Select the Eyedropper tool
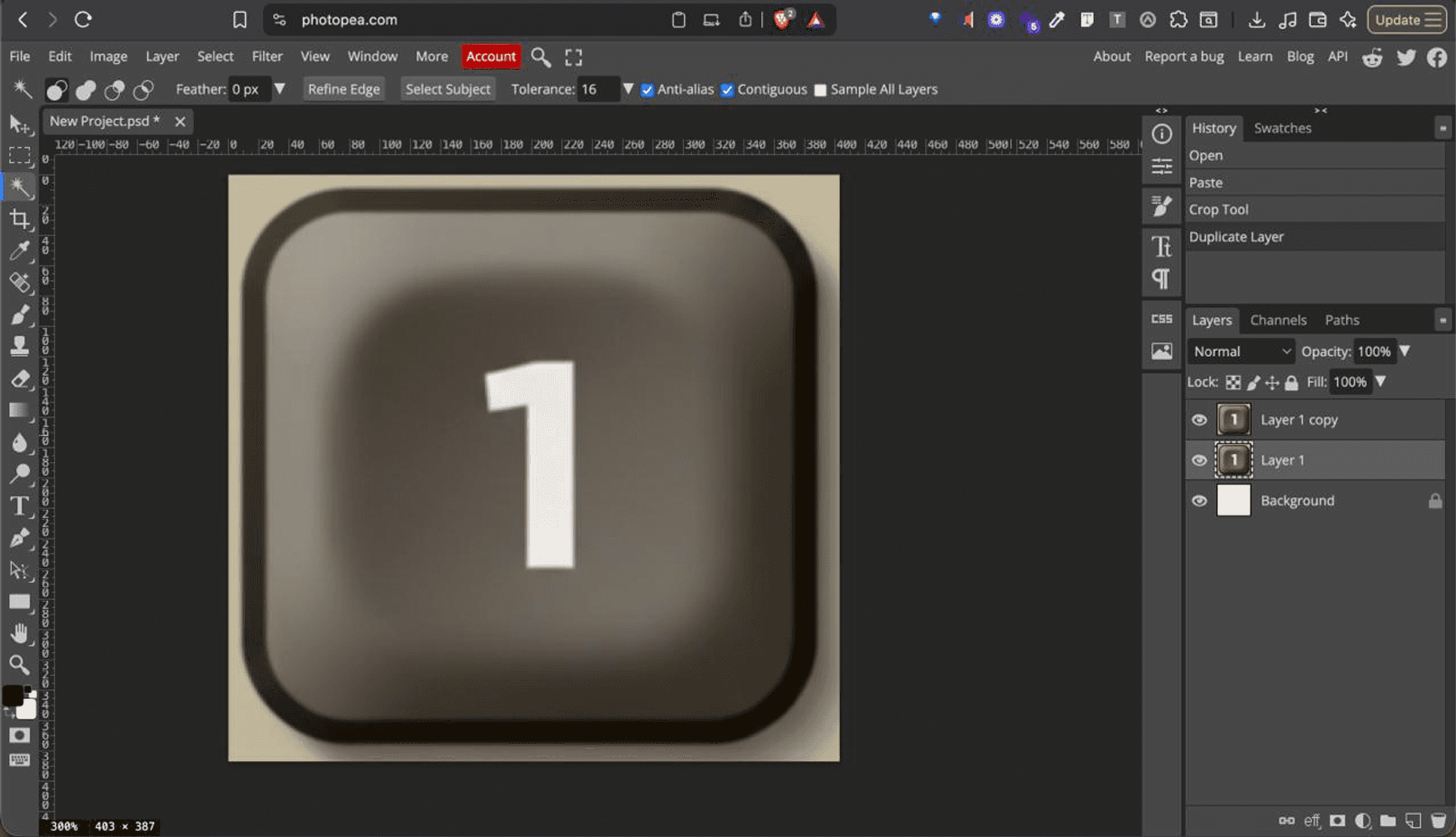Image resolution: width=1456 pixels, height=837 pixels. click(20, 251)
